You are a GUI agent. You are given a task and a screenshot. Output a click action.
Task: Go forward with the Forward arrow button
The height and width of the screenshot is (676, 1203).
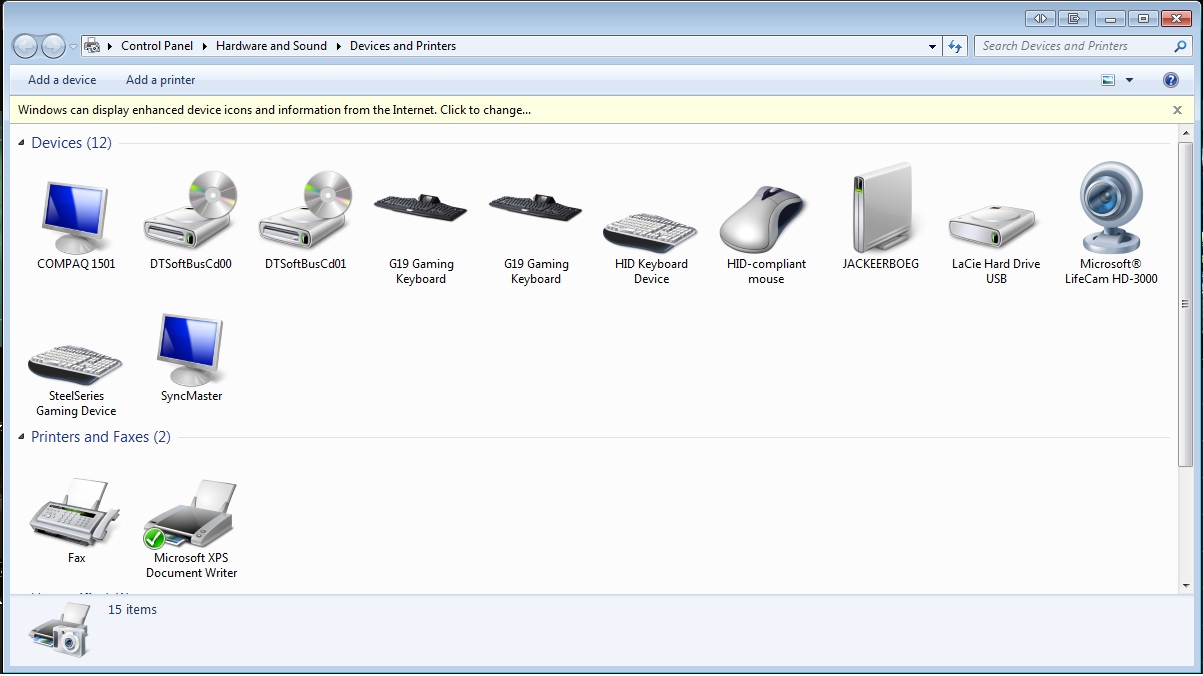point(53,46)
